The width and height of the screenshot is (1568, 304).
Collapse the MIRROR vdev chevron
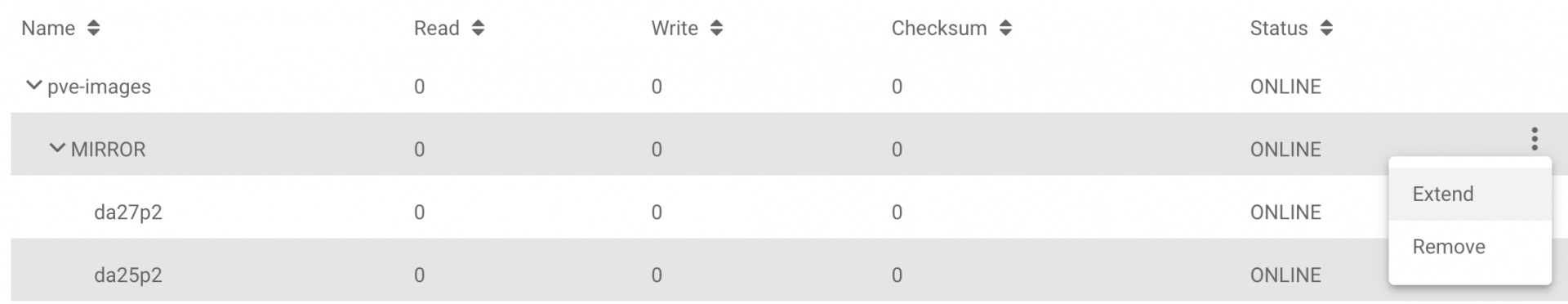point(57,148)
